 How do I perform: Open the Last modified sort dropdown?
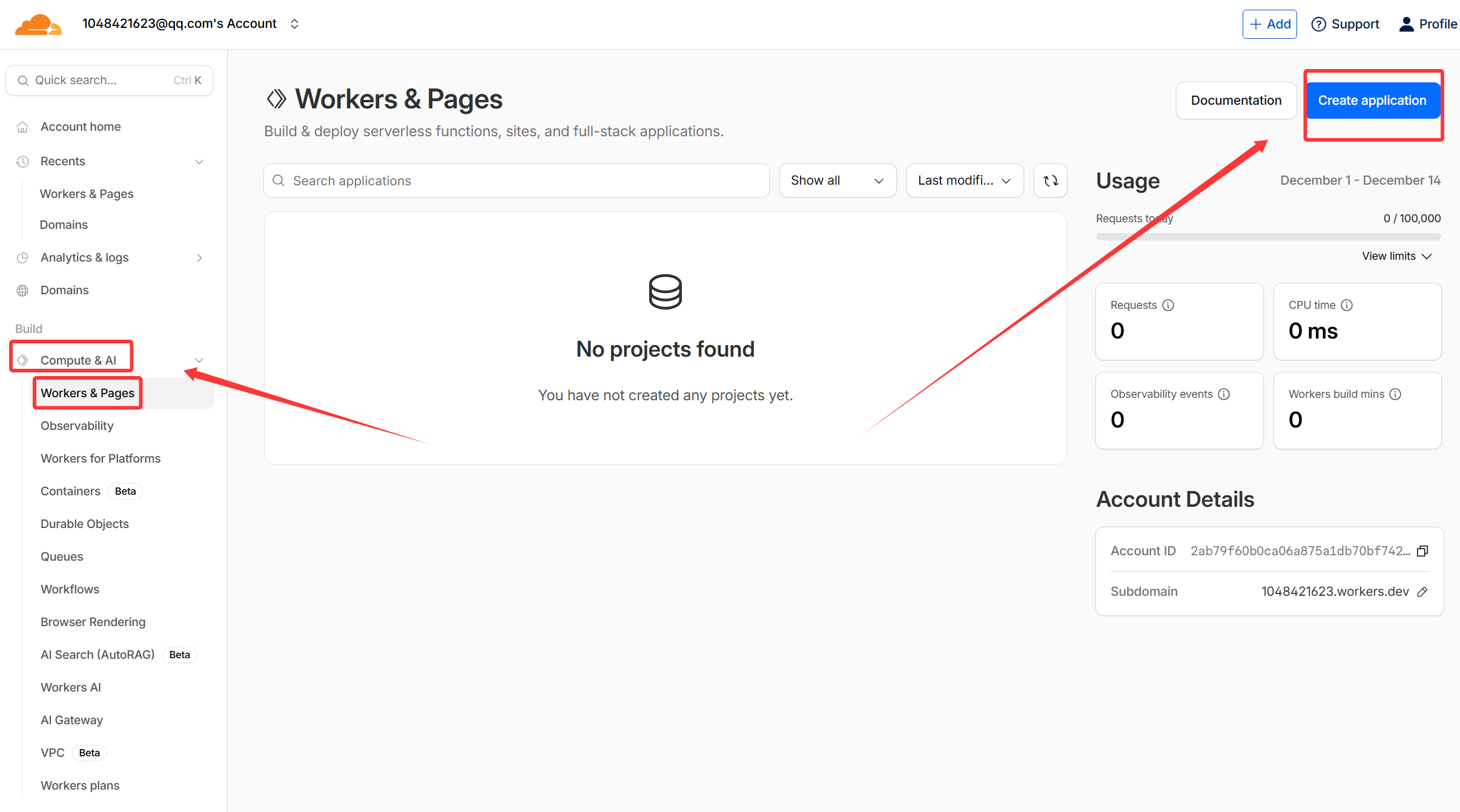pos(964,180)
